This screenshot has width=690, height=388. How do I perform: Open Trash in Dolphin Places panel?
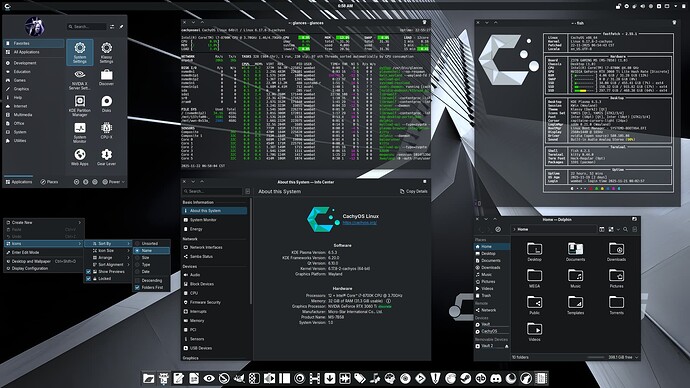click(x=492, y=296)
